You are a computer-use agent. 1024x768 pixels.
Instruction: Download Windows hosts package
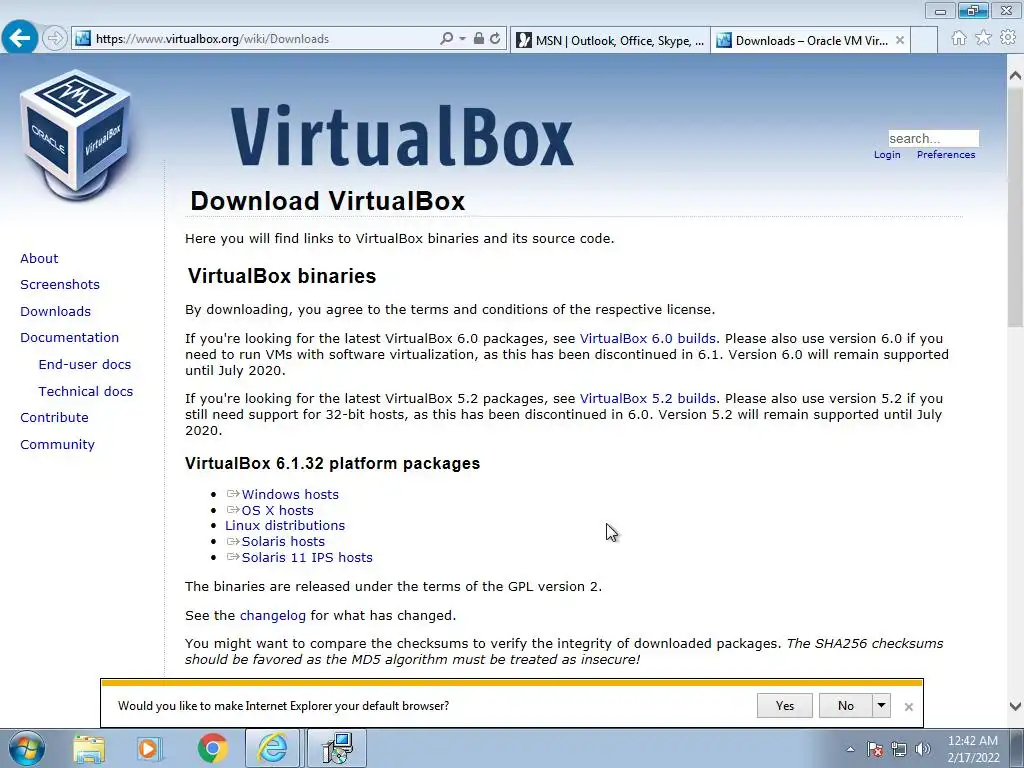(290, 494)
